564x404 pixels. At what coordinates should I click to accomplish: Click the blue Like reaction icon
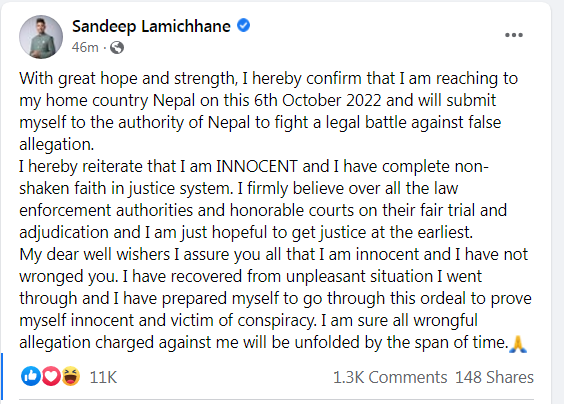pyautogui.click(x=31, y=376)
